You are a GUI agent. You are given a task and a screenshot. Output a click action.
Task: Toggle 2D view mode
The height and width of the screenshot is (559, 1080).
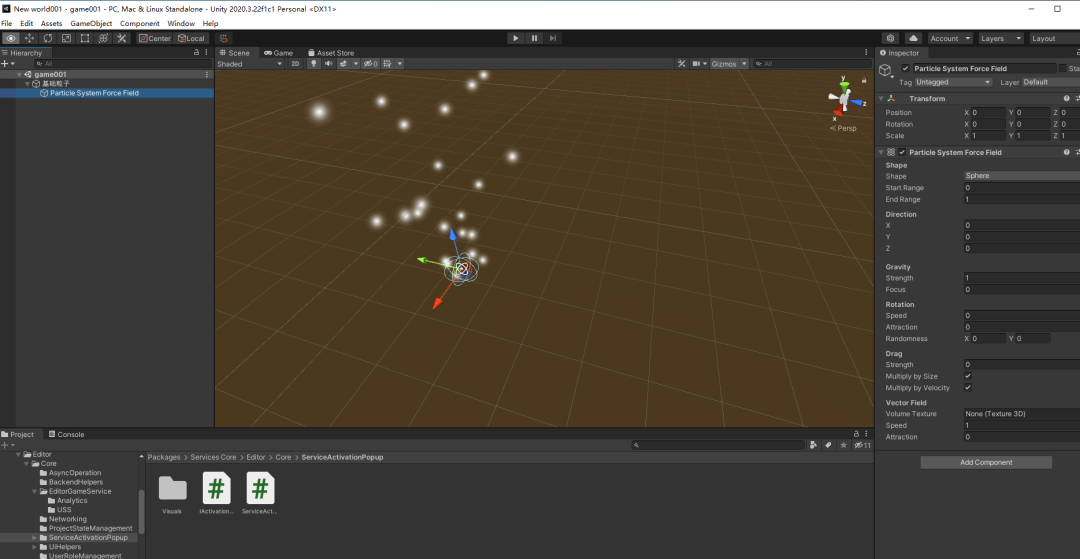click(295, 63)
